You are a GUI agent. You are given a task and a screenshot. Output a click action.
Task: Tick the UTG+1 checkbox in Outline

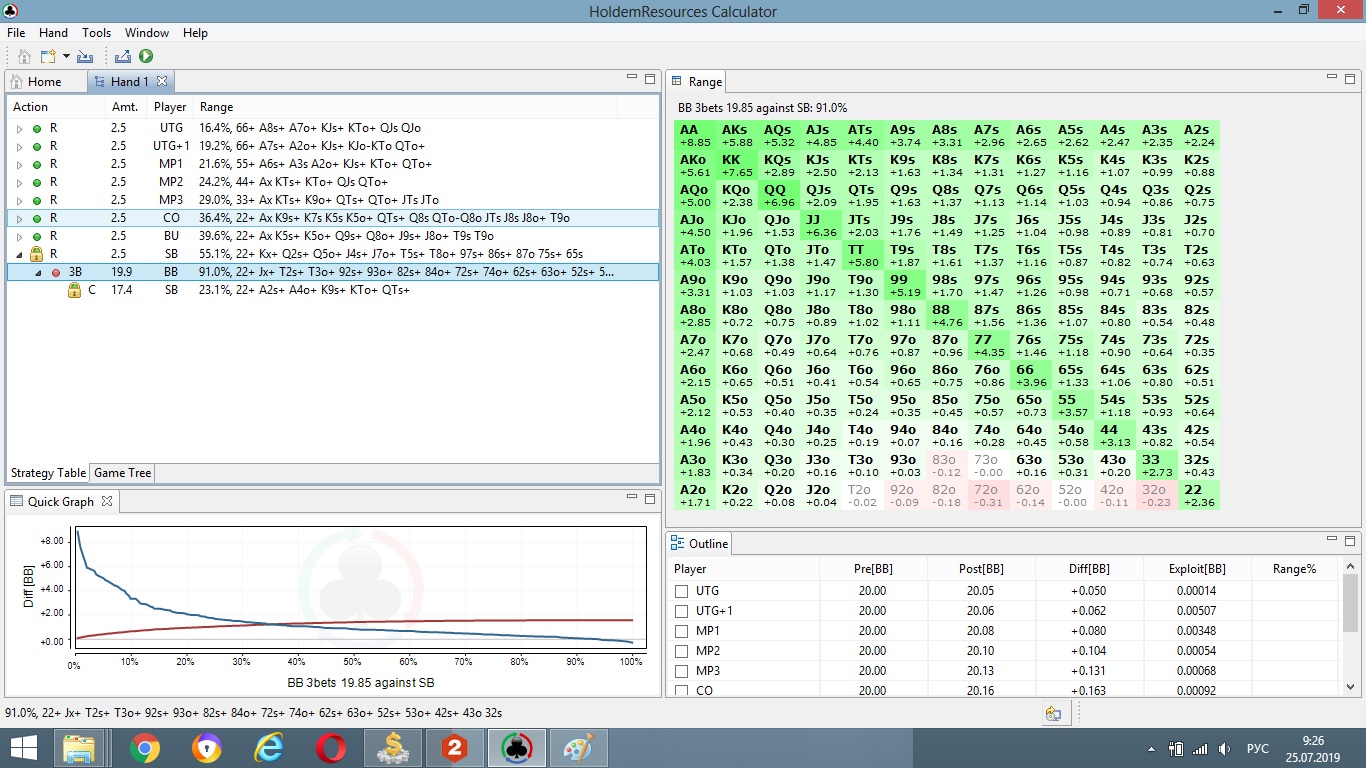pyautogui.click(x=682, y=611)
